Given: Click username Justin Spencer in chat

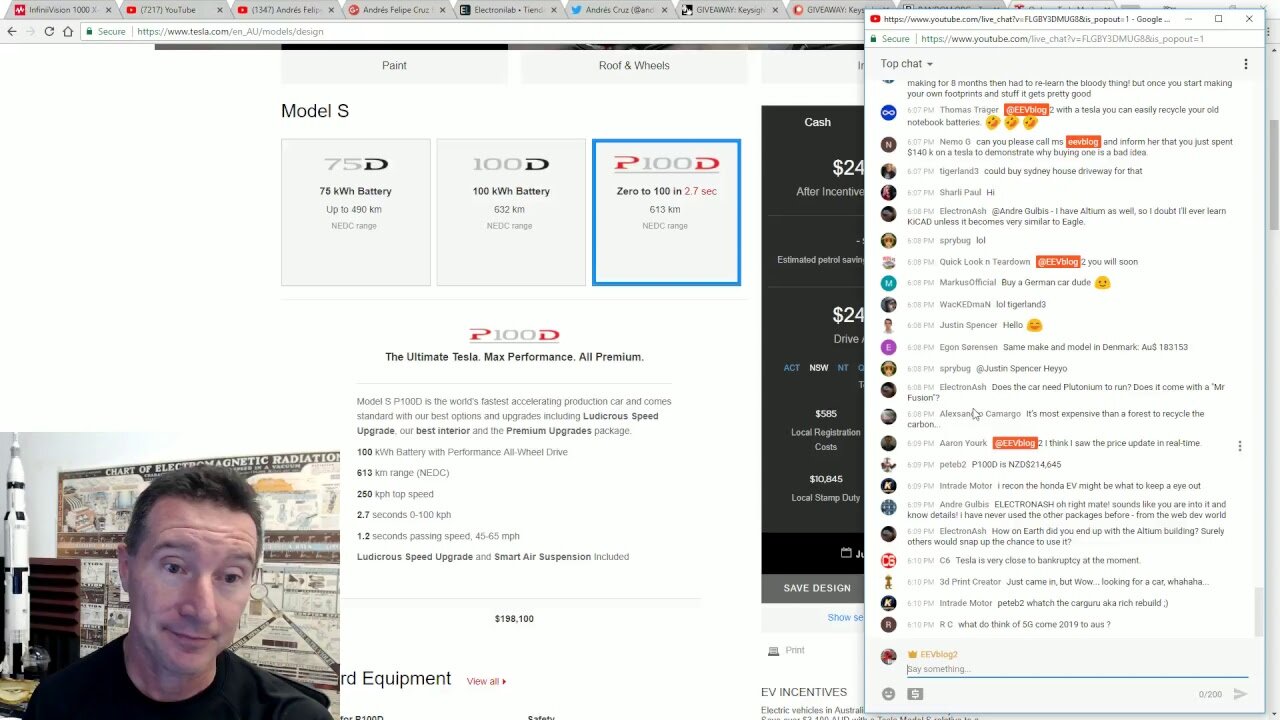Looking at the screenshot, I should [968, 325].
